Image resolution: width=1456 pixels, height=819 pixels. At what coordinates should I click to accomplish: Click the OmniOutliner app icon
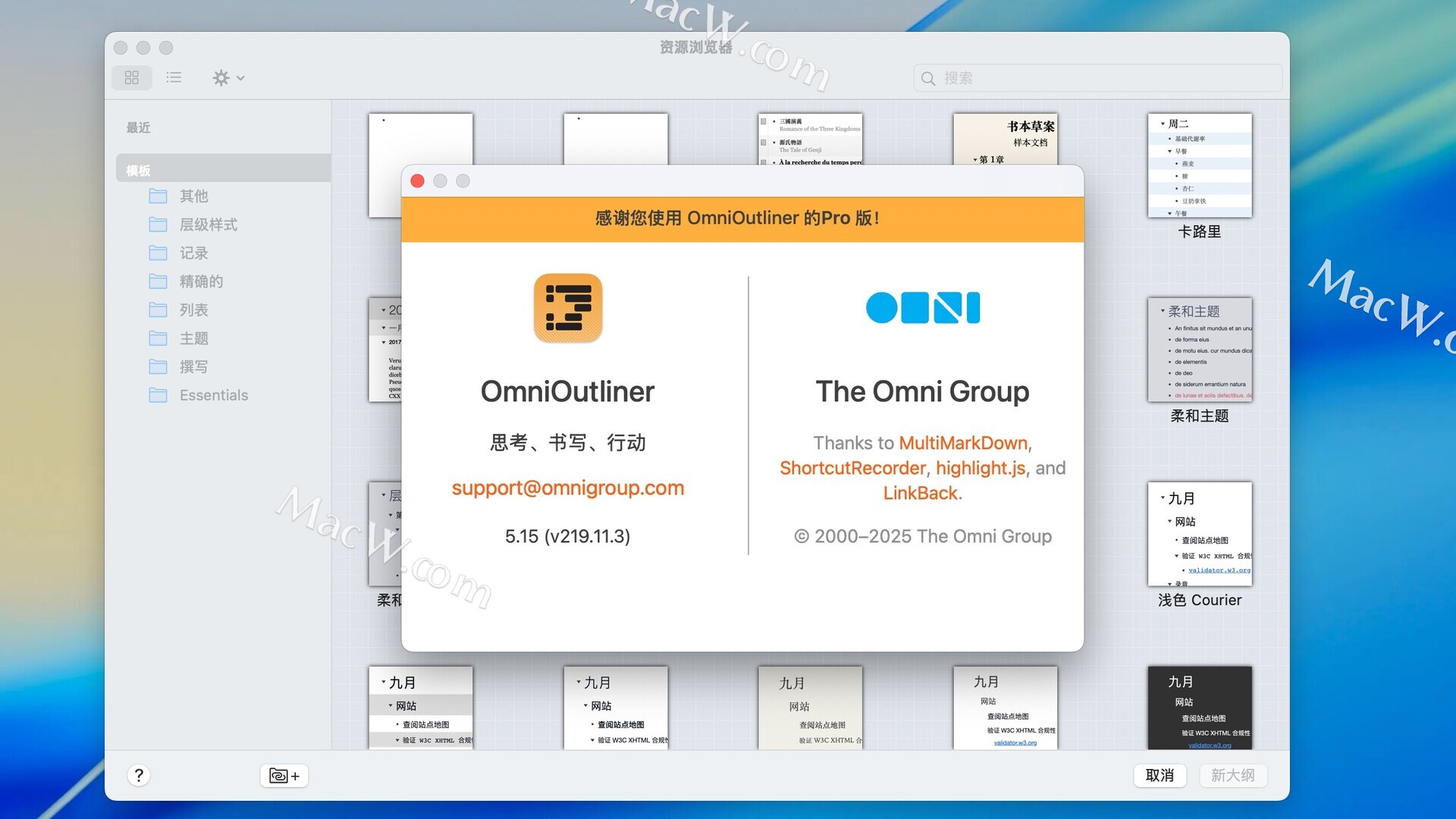click(567, 308)
